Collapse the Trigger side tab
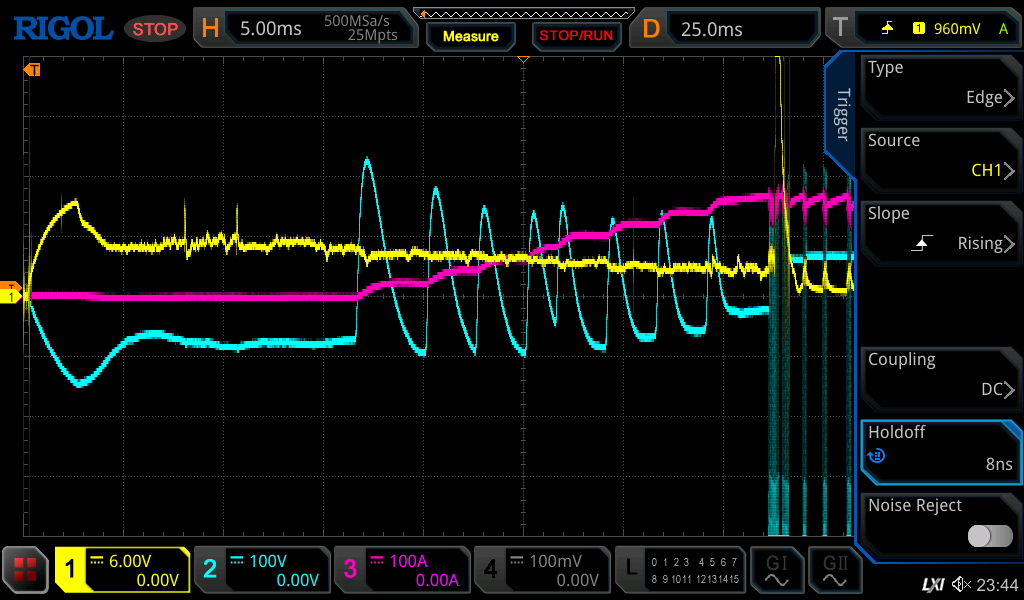Viewport: 1024px width, 600px height. click(x=841, y=112)
